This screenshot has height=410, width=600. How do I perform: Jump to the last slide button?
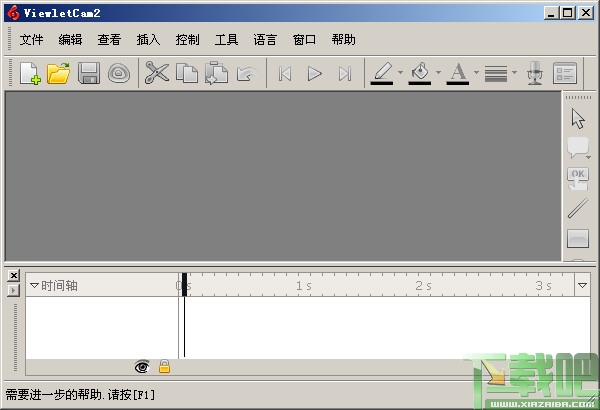pos(345,74)
